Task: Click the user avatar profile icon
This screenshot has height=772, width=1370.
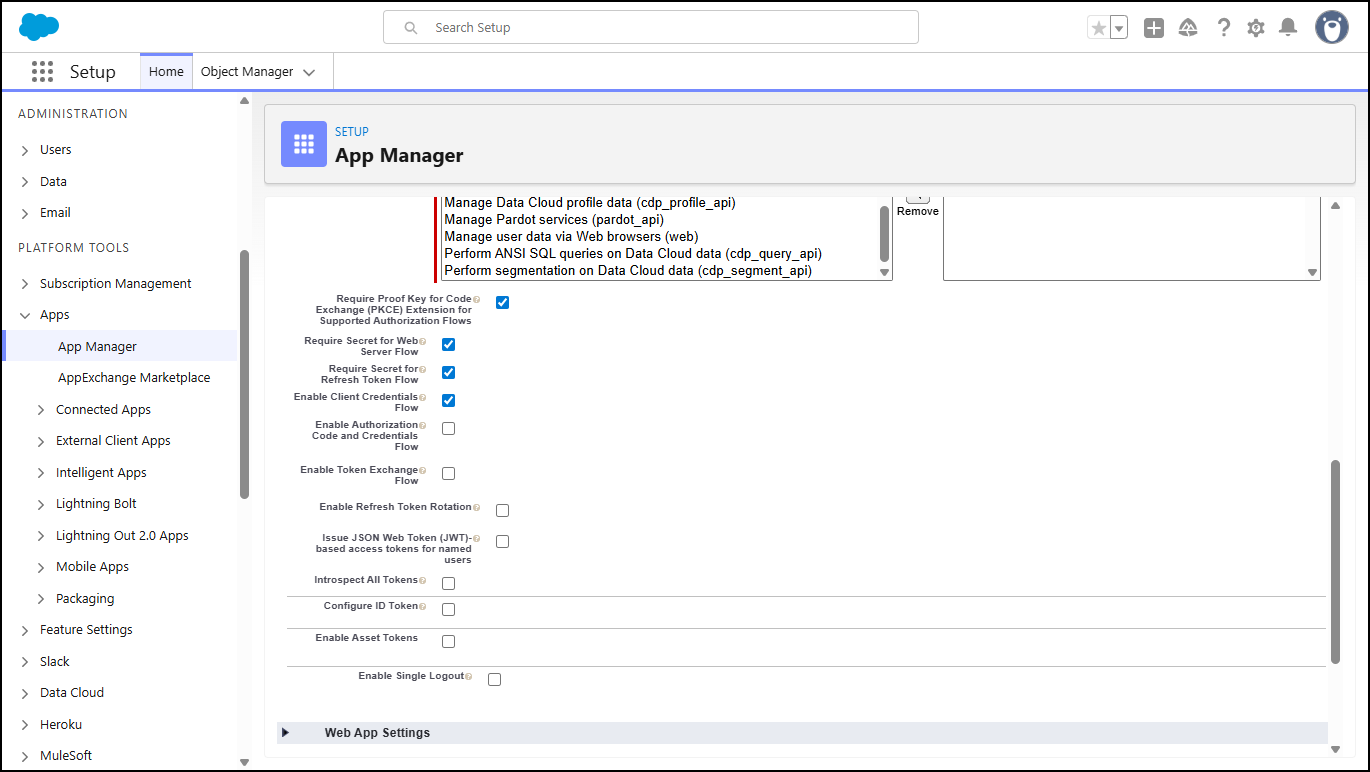Action: (x=1331, y=28)
